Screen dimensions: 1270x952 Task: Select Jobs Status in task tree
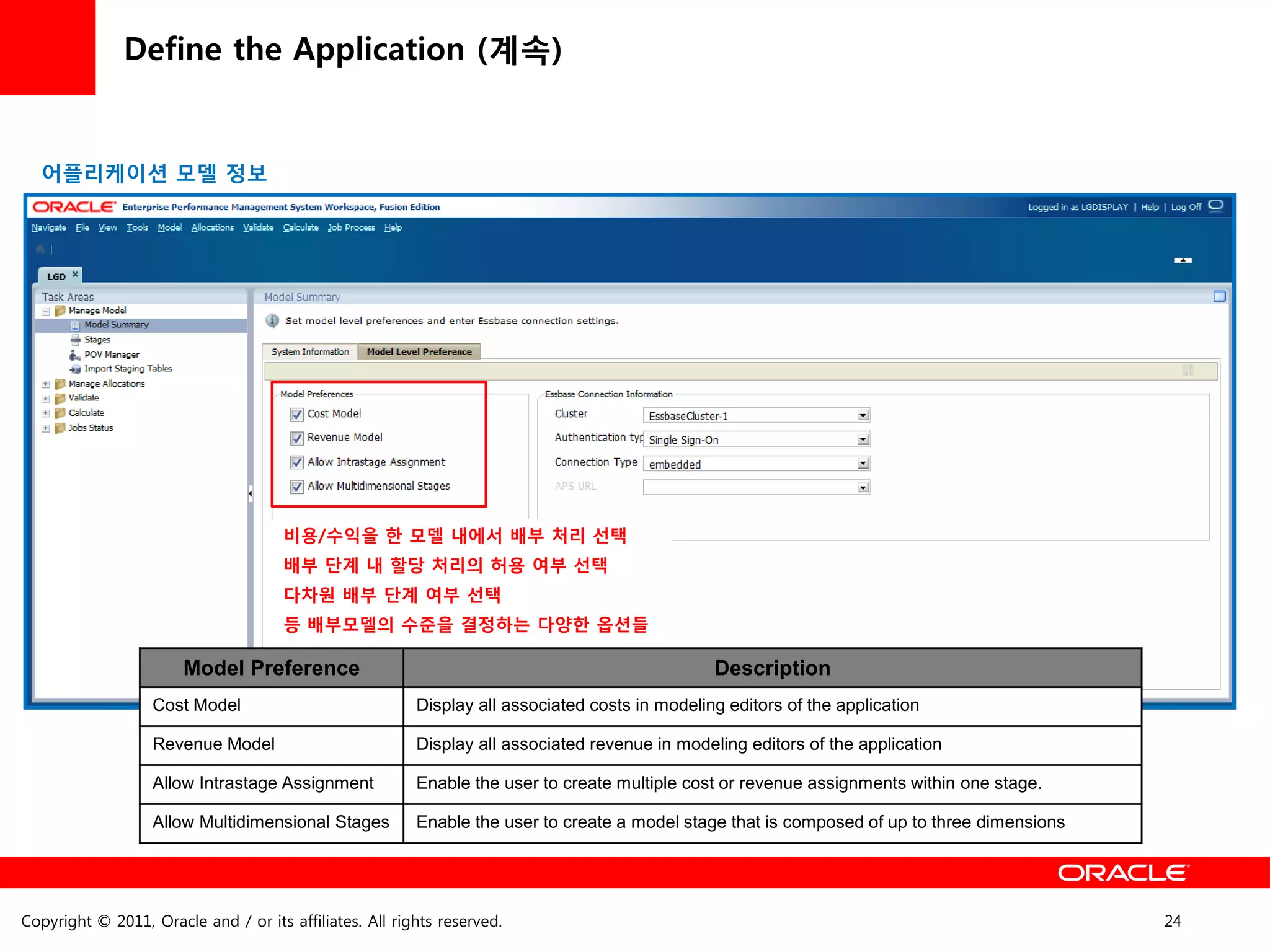click(x=91, y=428)
